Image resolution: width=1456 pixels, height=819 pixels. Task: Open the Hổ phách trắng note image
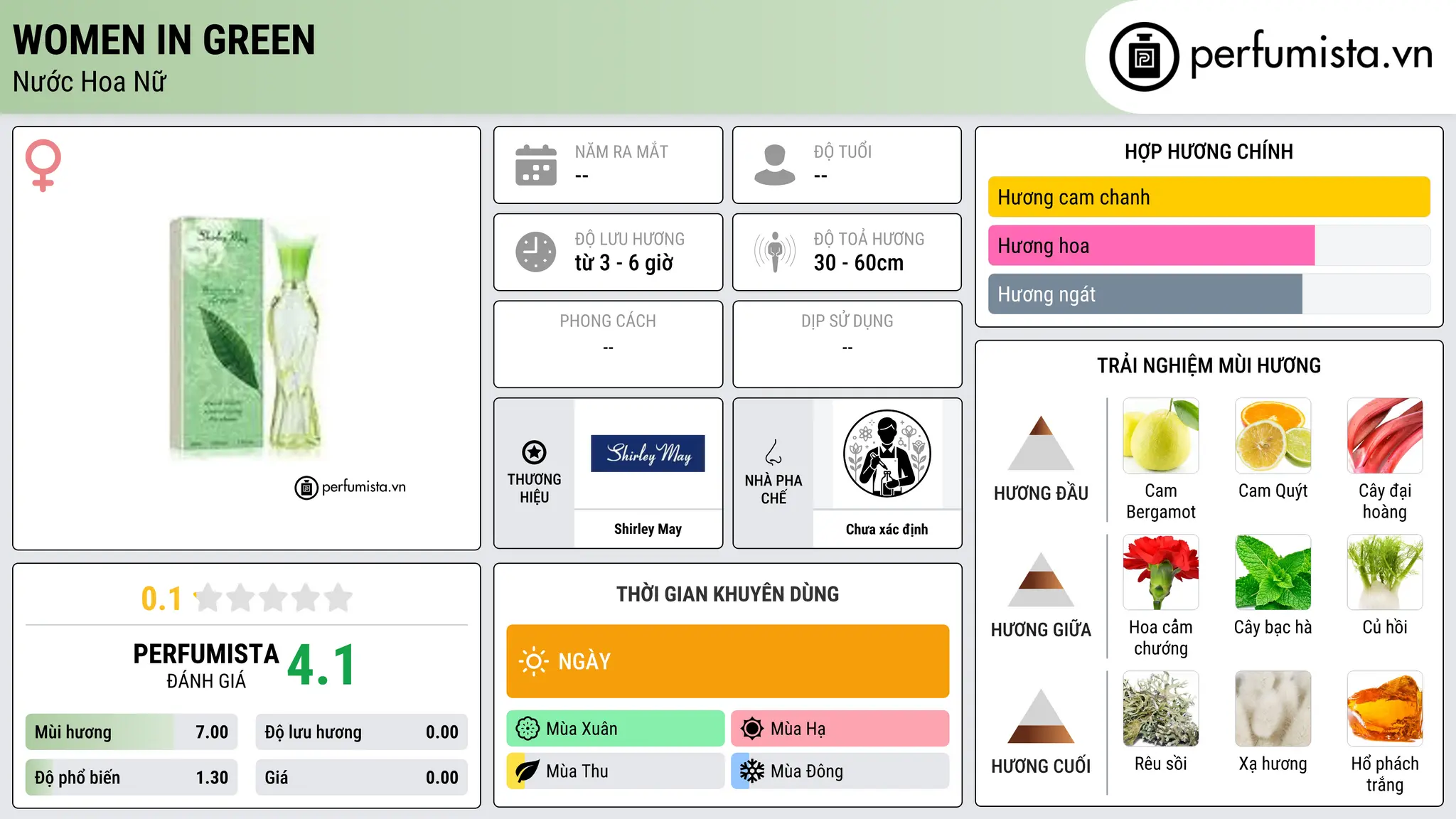(1385, 709)
